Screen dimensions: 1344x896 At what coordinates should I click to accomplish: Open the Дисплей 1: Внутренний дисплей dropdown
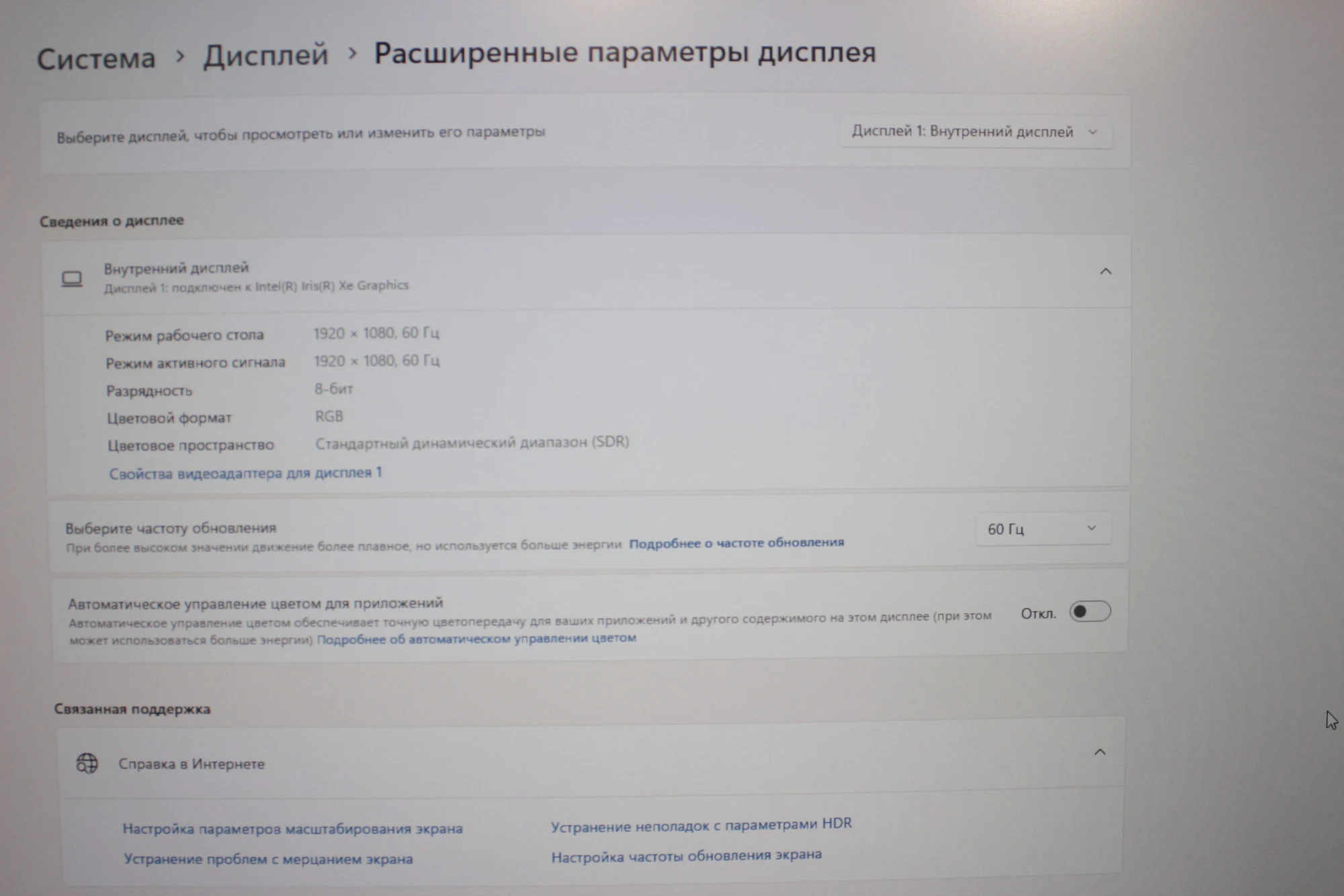[975, 132]
